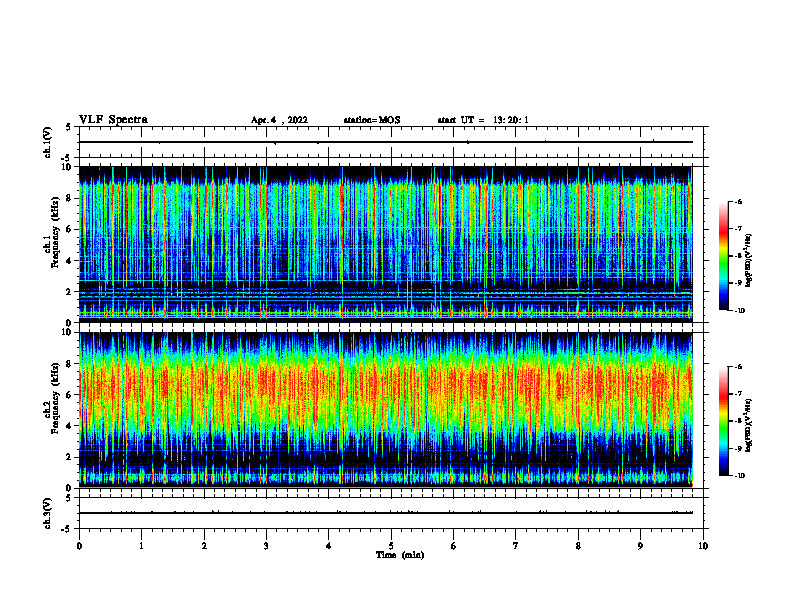Click the "ch.3(V)" axis label
Viewport: 792px width, 612px height.
coord(48,513)
